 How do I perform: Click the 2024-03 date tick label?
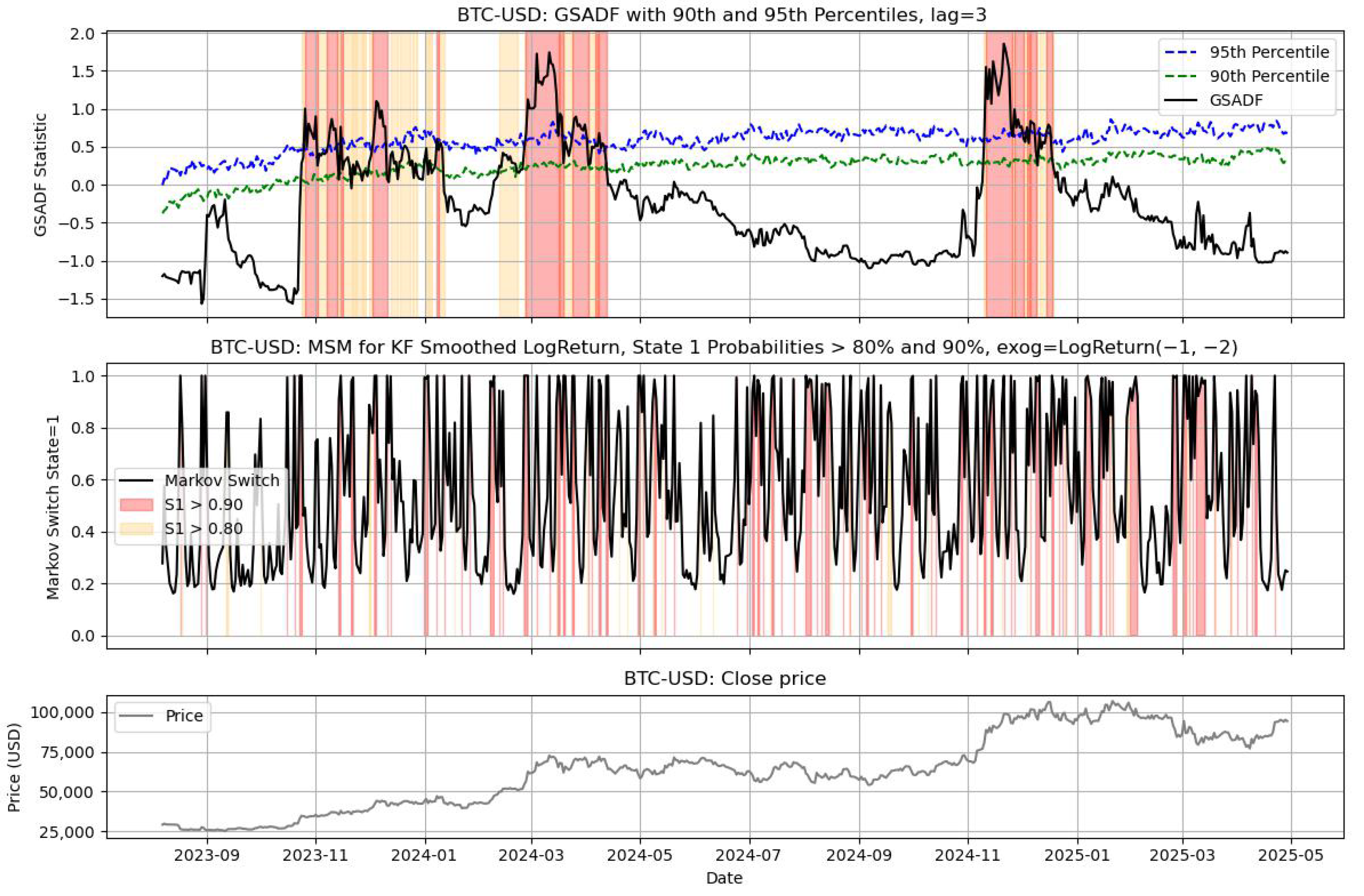(x=532, y=856)
